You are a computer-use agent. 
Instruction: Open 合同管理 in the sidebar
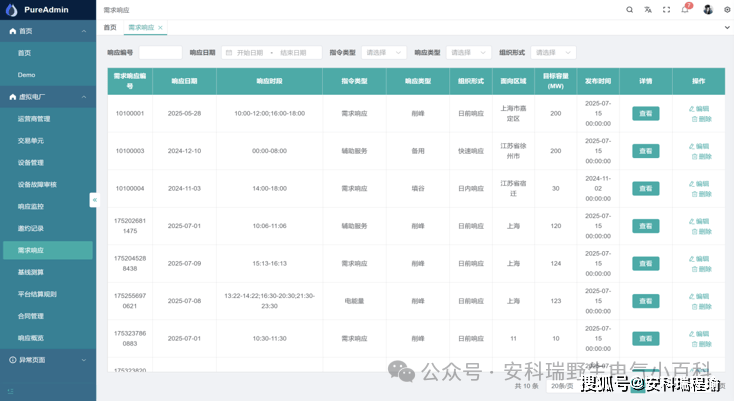tap(48, 316)
